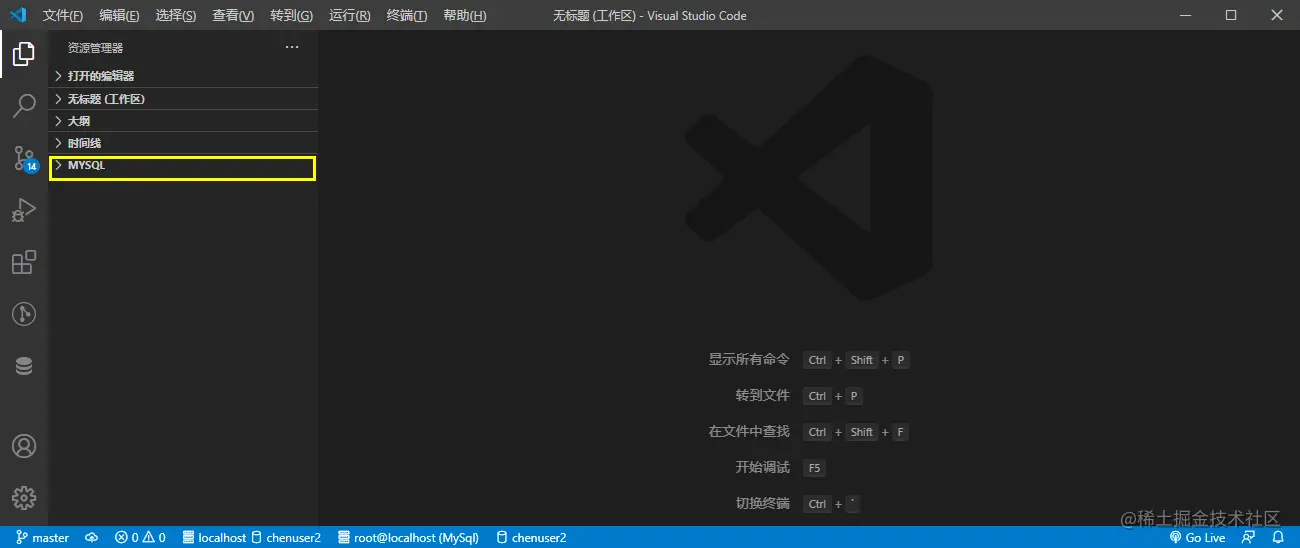Open the Manage gear icon
The image size is (1300, 548).
[x=24, y=497]
